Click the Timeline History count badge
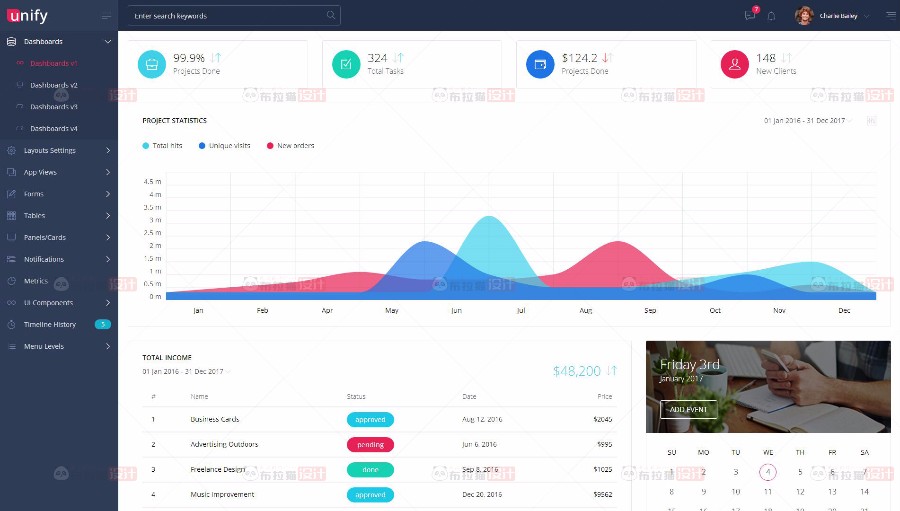 (x=103, y=324)
